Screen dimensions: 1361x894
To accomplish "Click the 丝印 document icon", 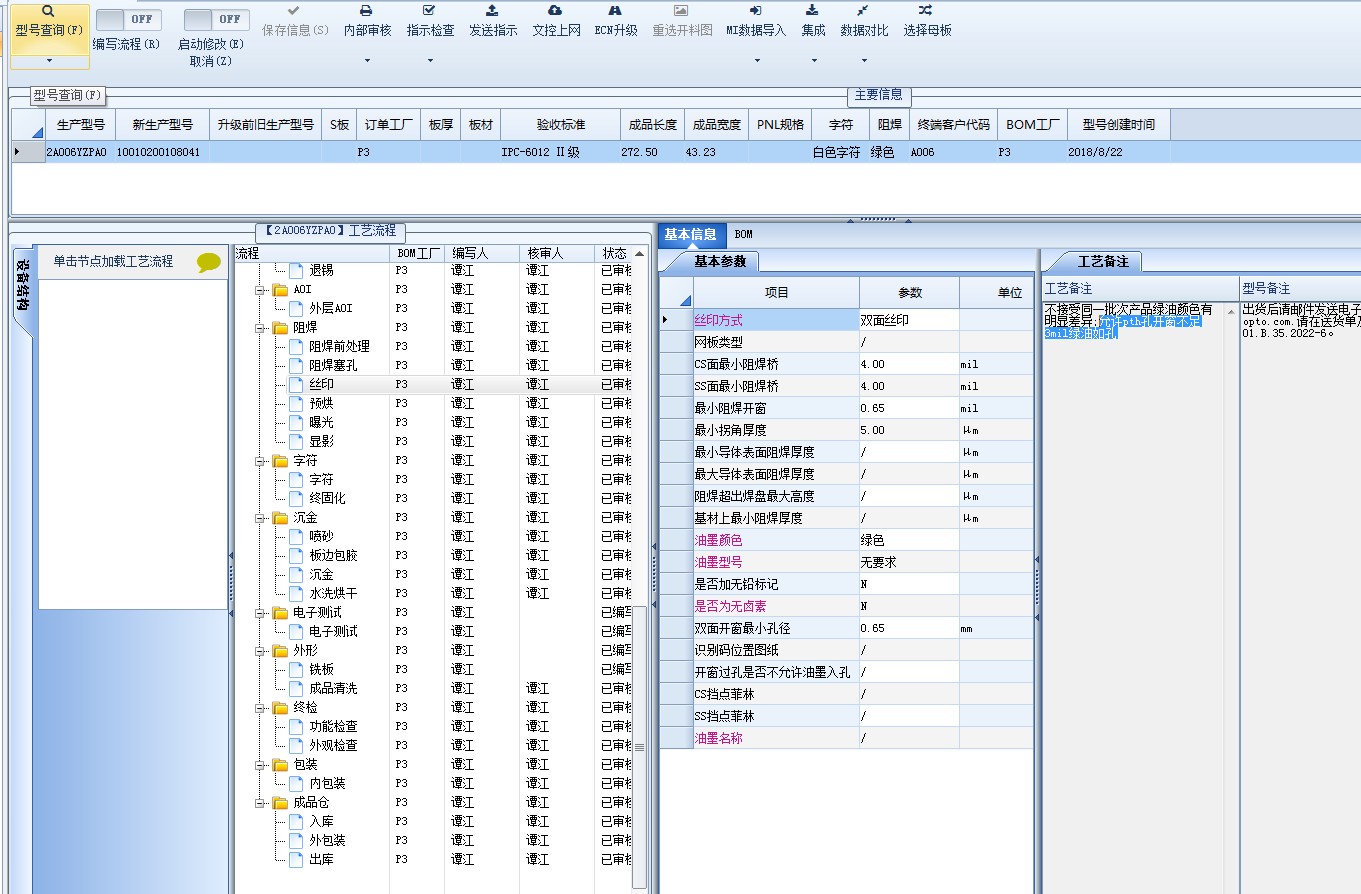I will (296, 384).
